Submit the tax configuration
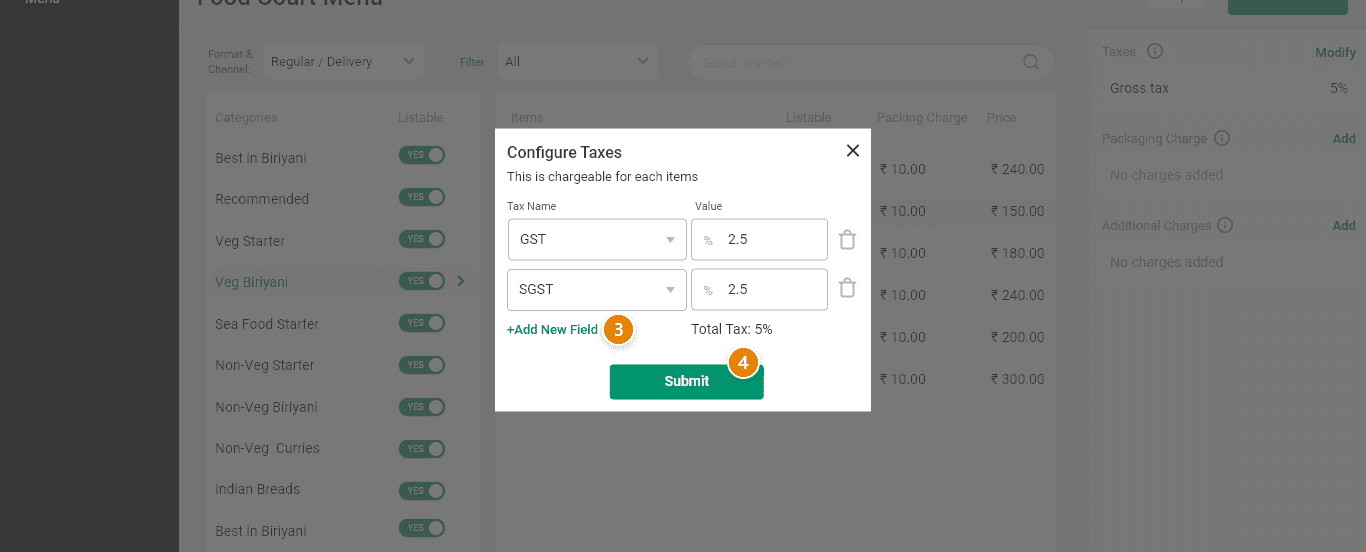Viewport: 1366px width, 552px height. 686,381
